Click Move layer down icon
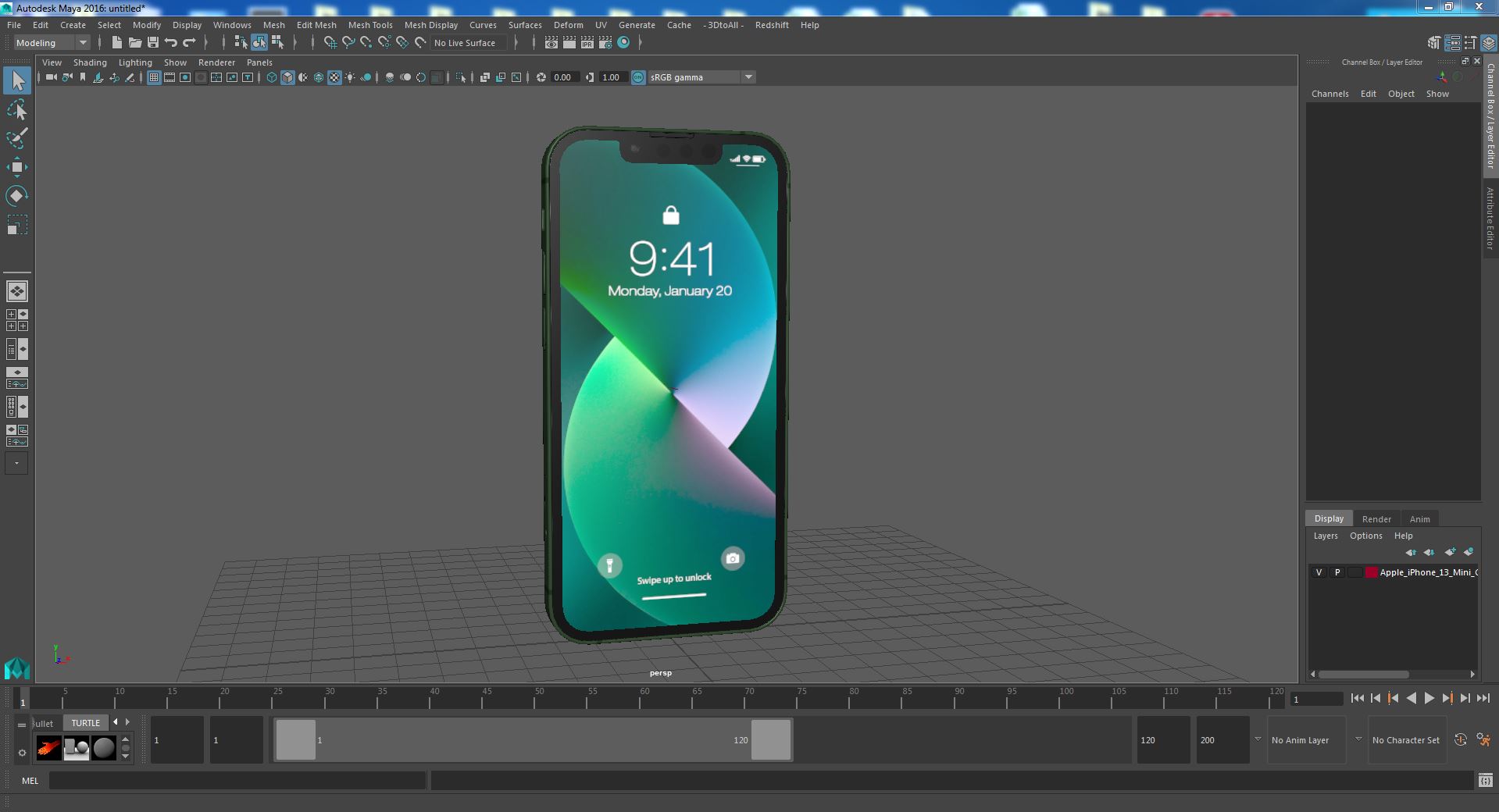Image resolution: width=1499 pixels, height=812 pixels. coord(1429,552)
